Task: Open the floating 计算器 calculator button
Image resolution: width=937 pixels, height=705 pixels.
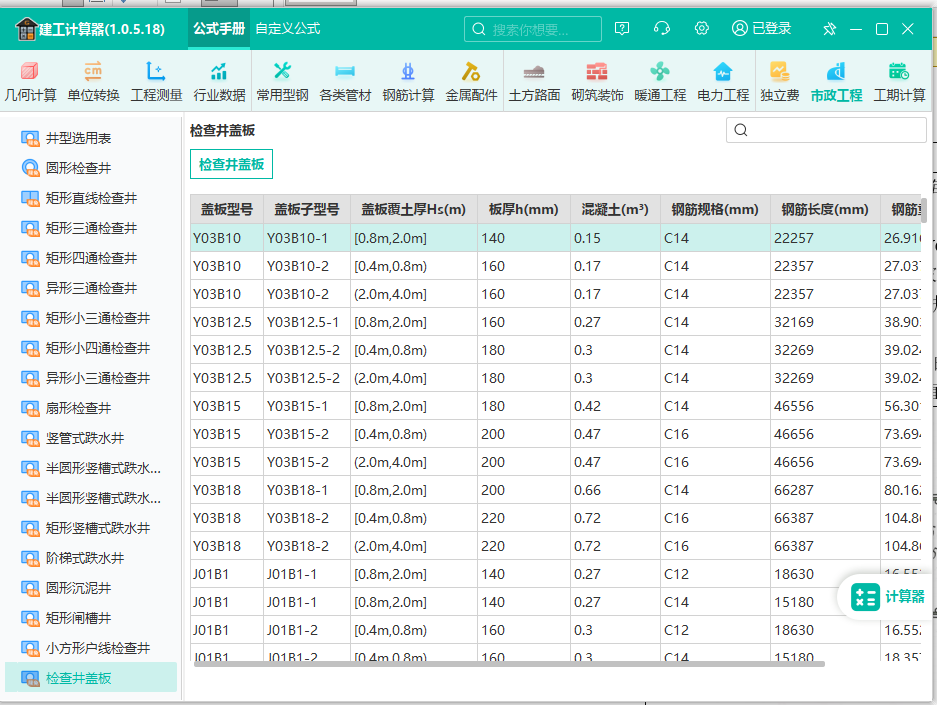Action: tap(888, 597)
